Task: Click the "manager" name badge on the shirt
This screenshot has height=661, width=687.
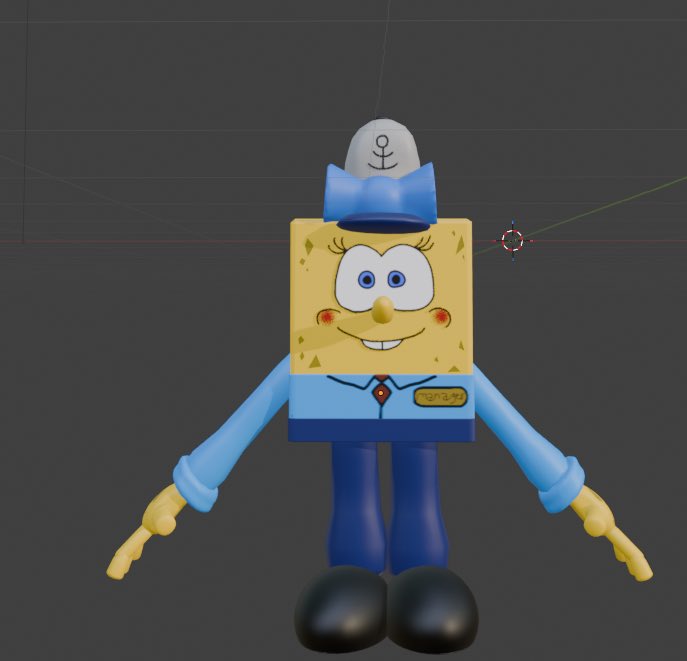Action: 440,397
